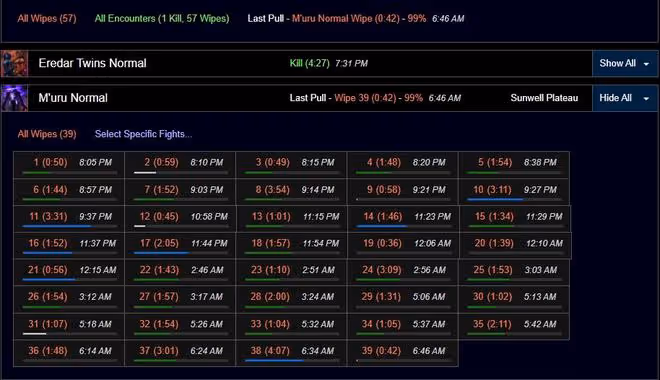Screen dimensions: 660x380
Task: Open M'uru Last Pull Wipe 39 (0:42) link
Action: 378,98
